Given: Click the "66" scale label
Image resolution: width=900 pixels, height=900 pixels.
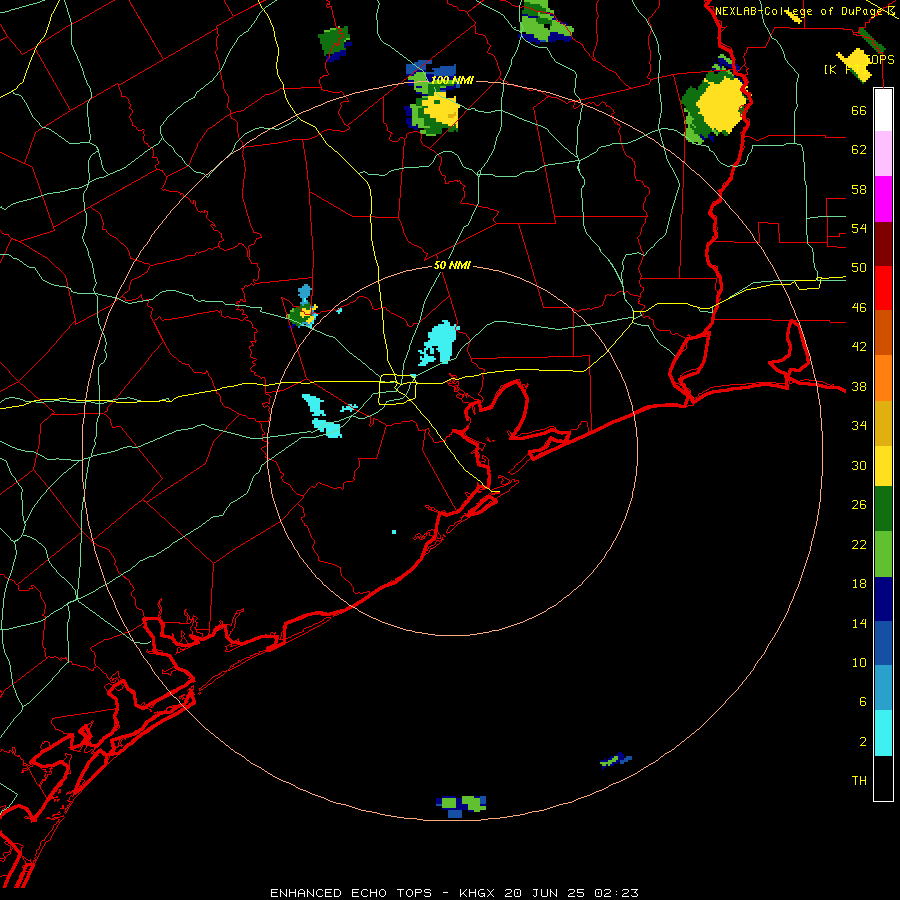Looking at the screenshot, I should 859,110.
